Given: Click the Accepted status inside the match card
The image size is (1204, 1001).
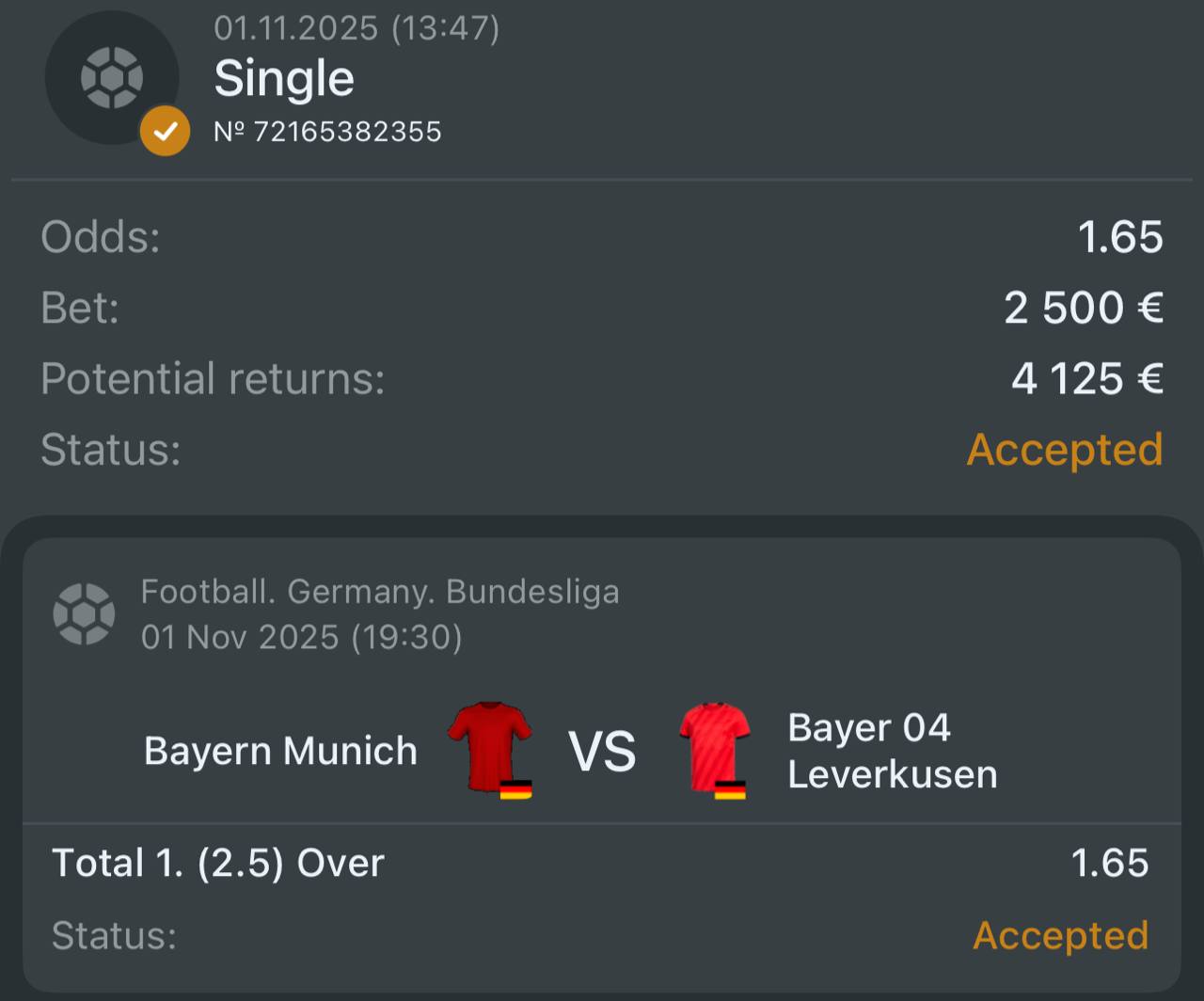Looking at the screenshot, I should click(1060, 935).
